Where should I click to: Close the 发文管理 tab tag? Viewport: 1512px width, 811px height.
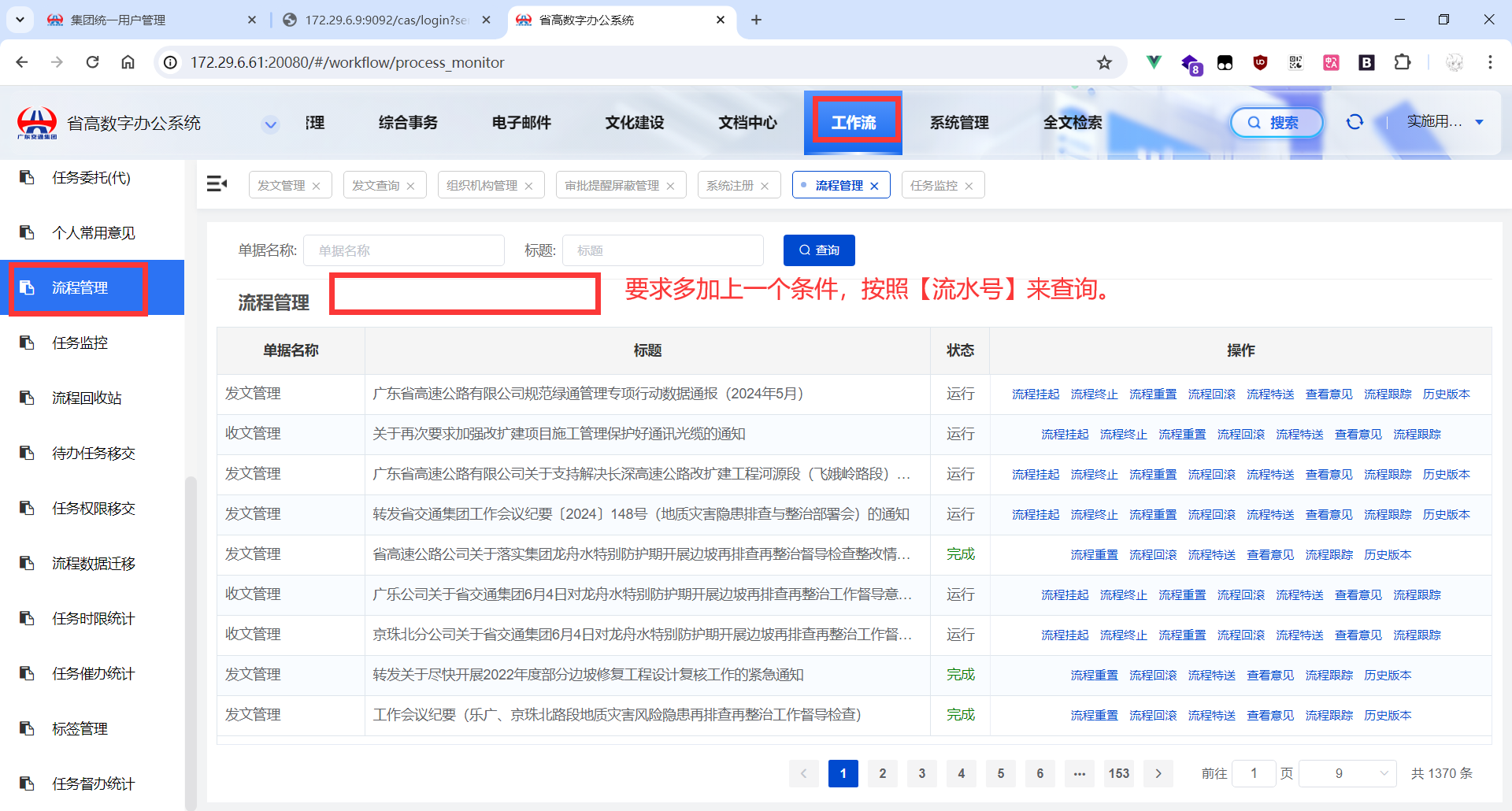(x=317, y=186)
